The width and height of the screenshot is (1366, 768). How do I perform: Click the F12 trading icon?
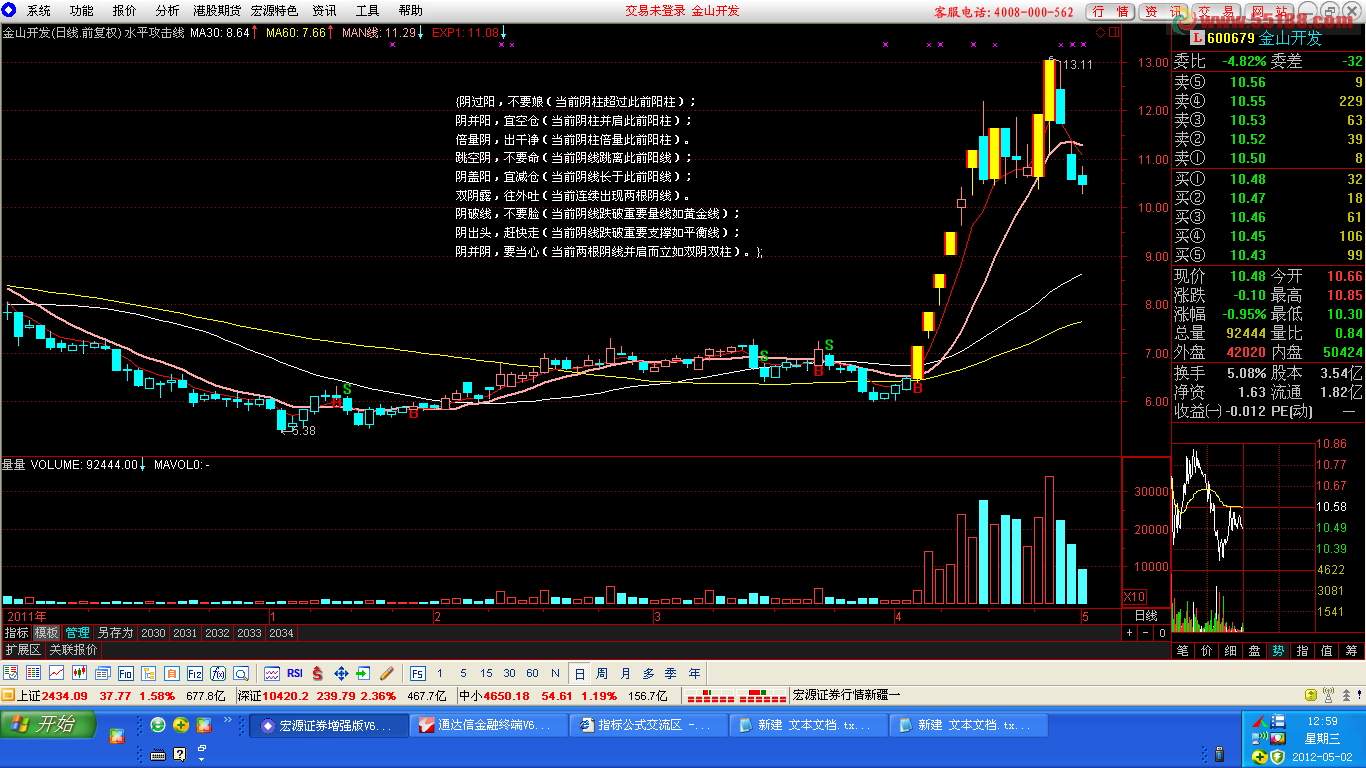pyautogui.click(x=195, y=673)
